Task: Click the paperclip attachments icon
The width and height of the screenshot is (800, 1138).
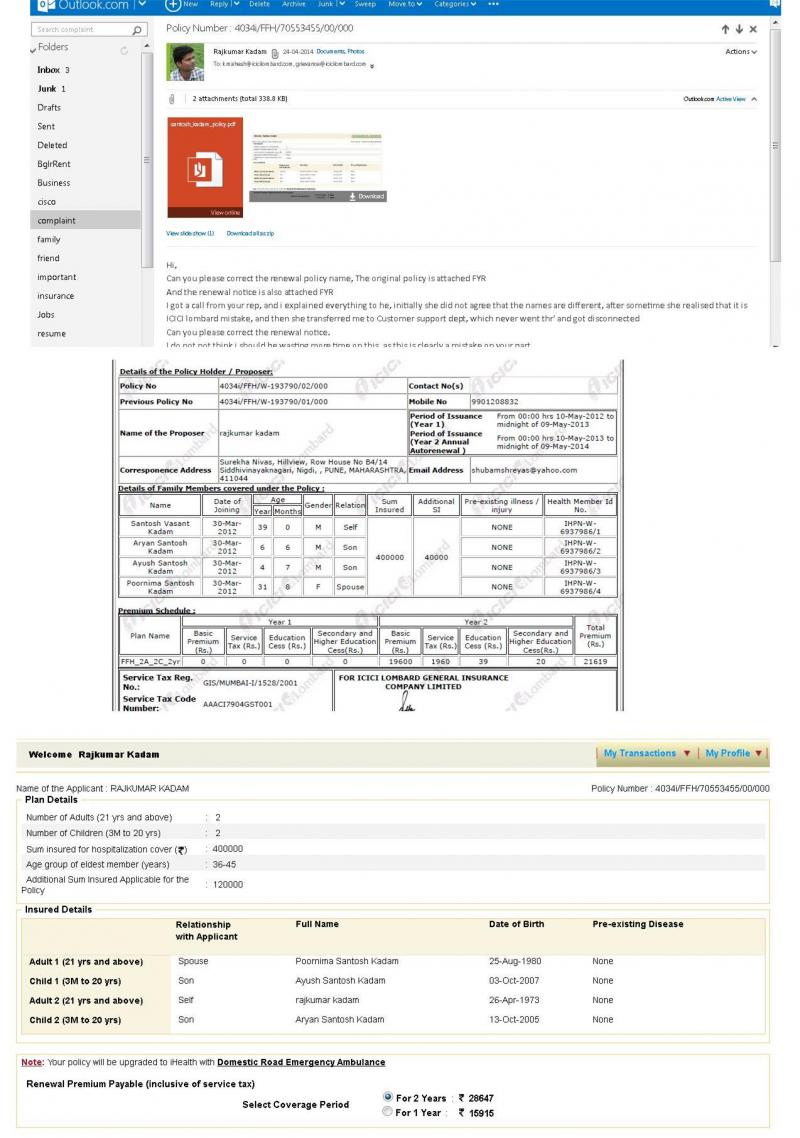Action: [x=172, y=99]
